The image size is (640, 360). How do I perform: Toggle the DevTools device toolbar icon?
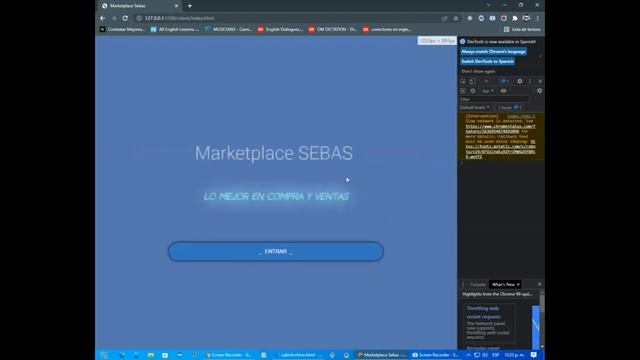(472, 81)
